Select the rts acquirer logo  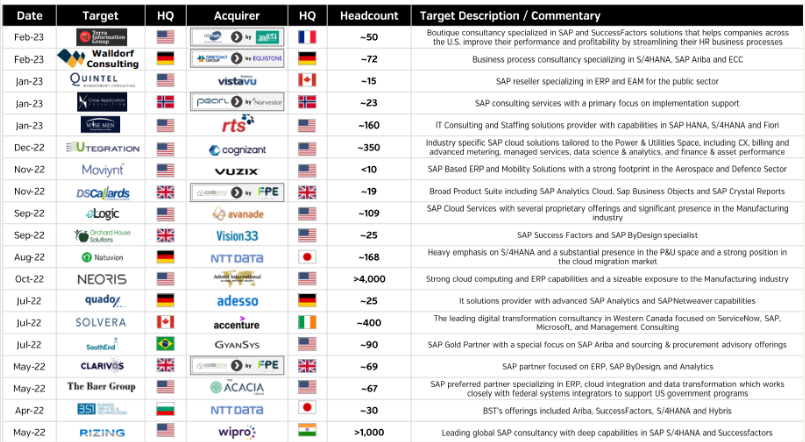point(238,123)
